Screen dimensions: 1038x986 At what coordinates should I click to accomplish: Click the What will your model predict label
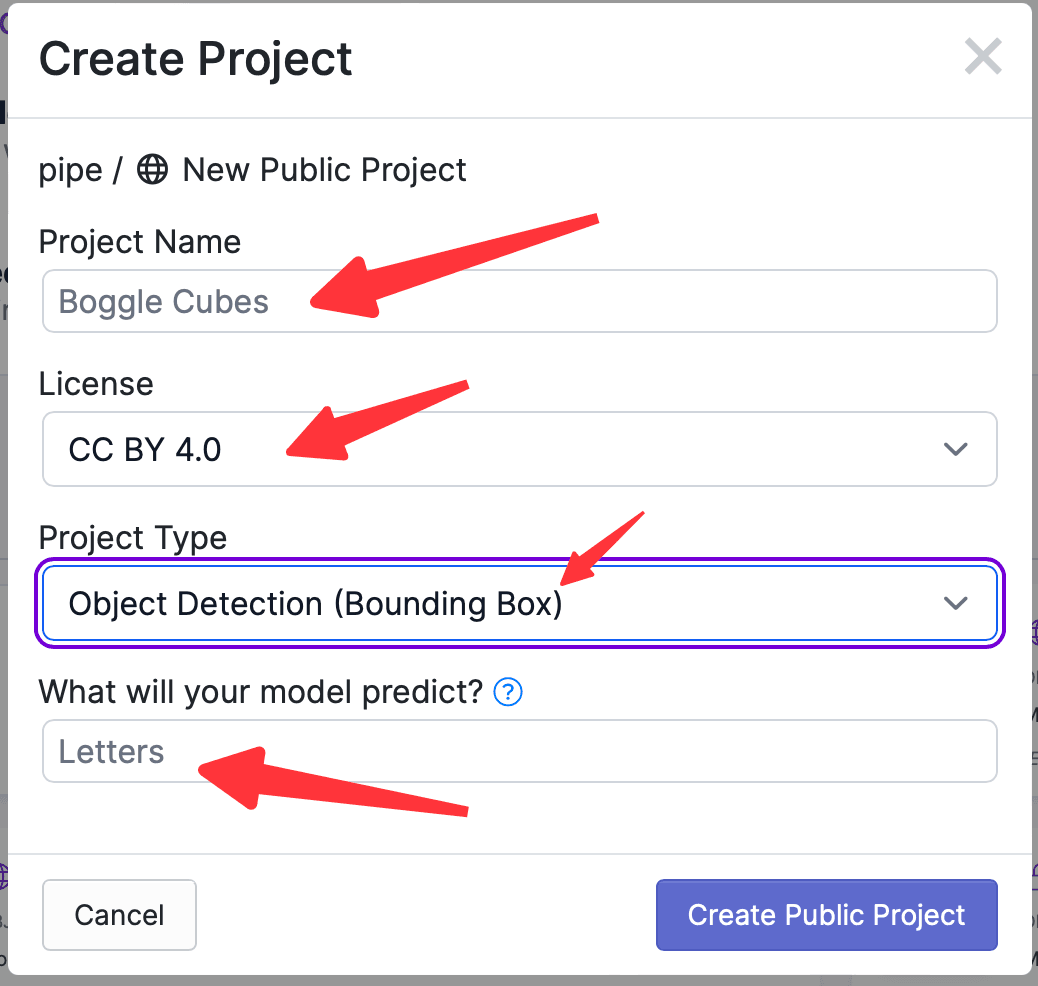pos(261,692)
